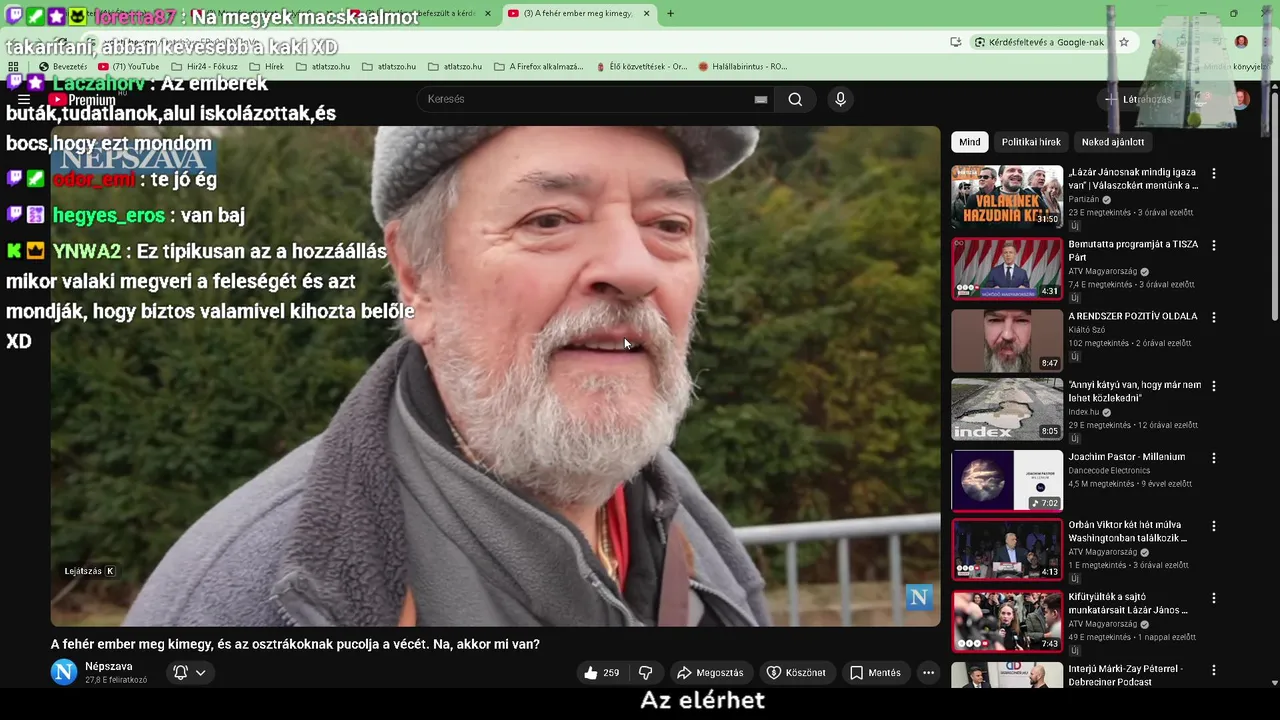Like the video with thumbs-up 259
The image size is (1280, 720).
tap(602, 673)
